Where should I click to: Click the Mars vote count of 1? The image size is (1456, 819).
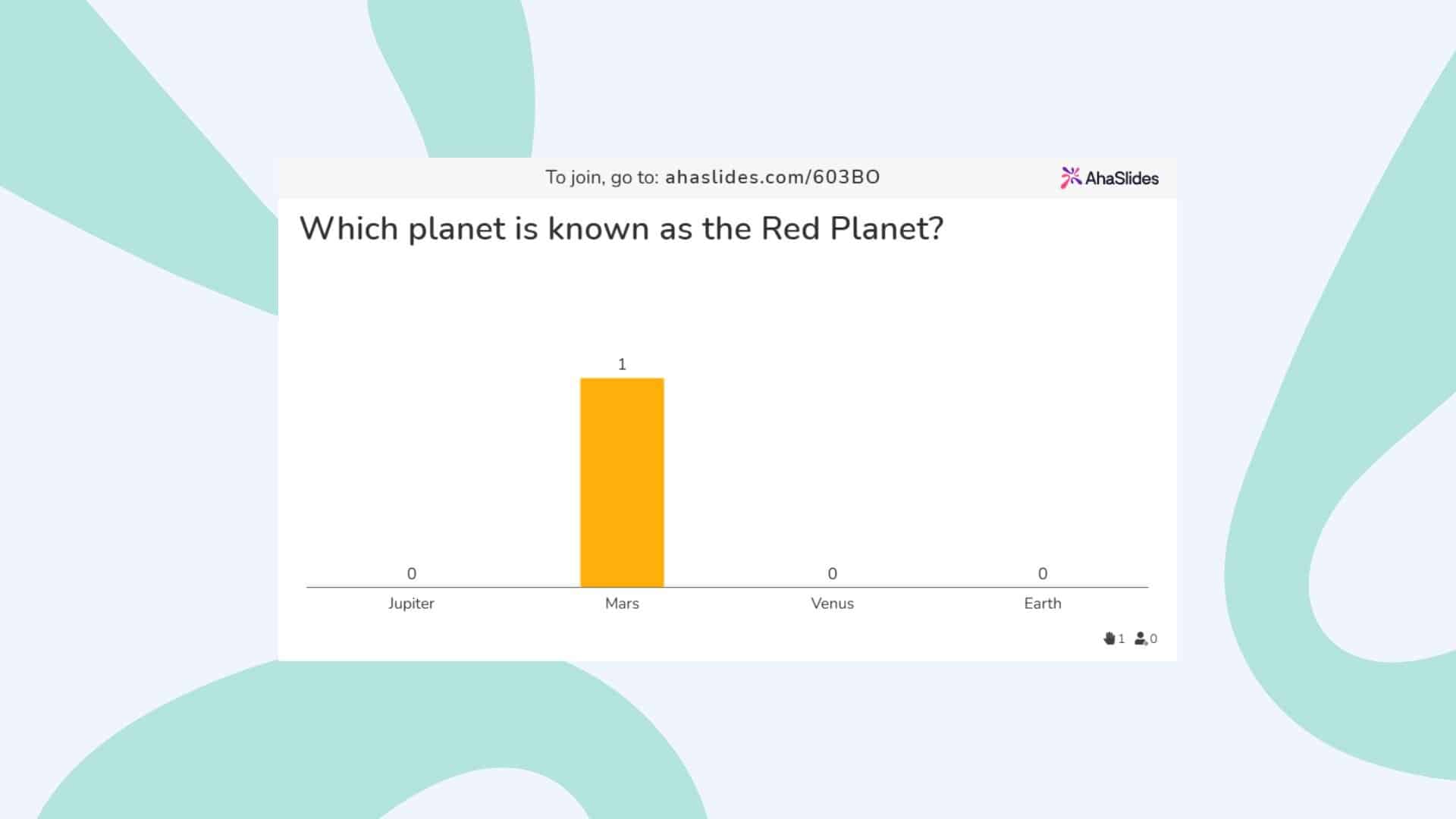click(x=622, y=364)
